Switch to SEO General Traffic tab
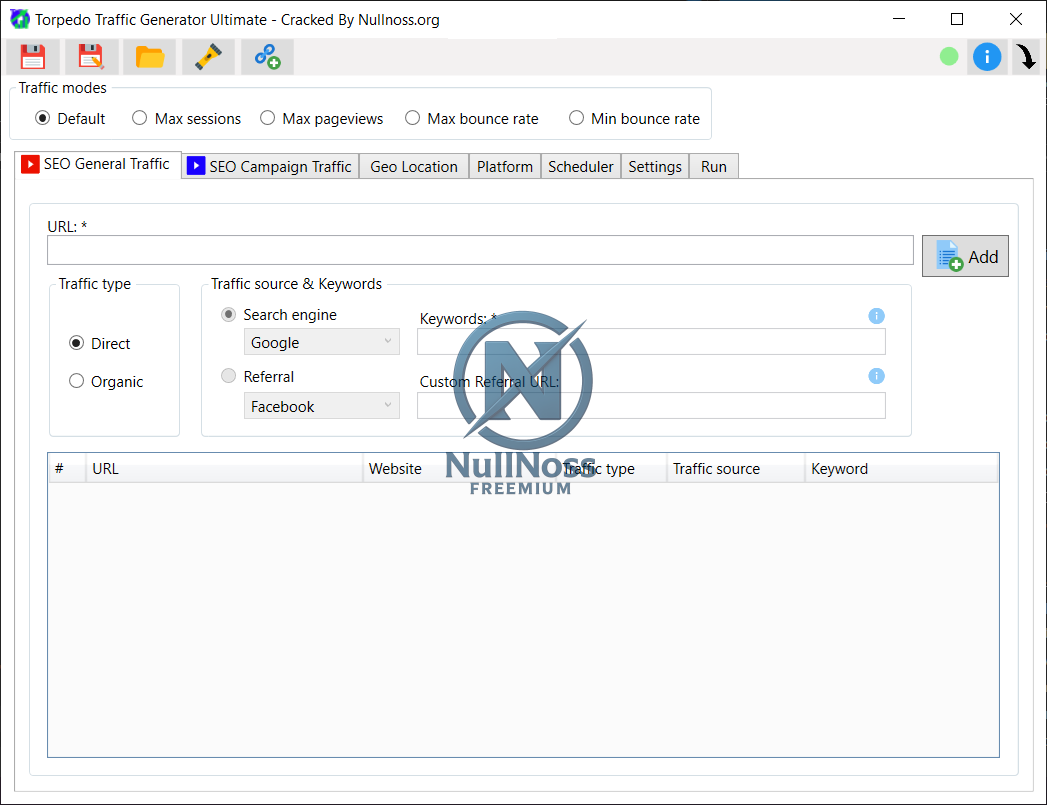The height and width of the screenshot is (805, 1047). pyautogui.click(x=97, y=164)
